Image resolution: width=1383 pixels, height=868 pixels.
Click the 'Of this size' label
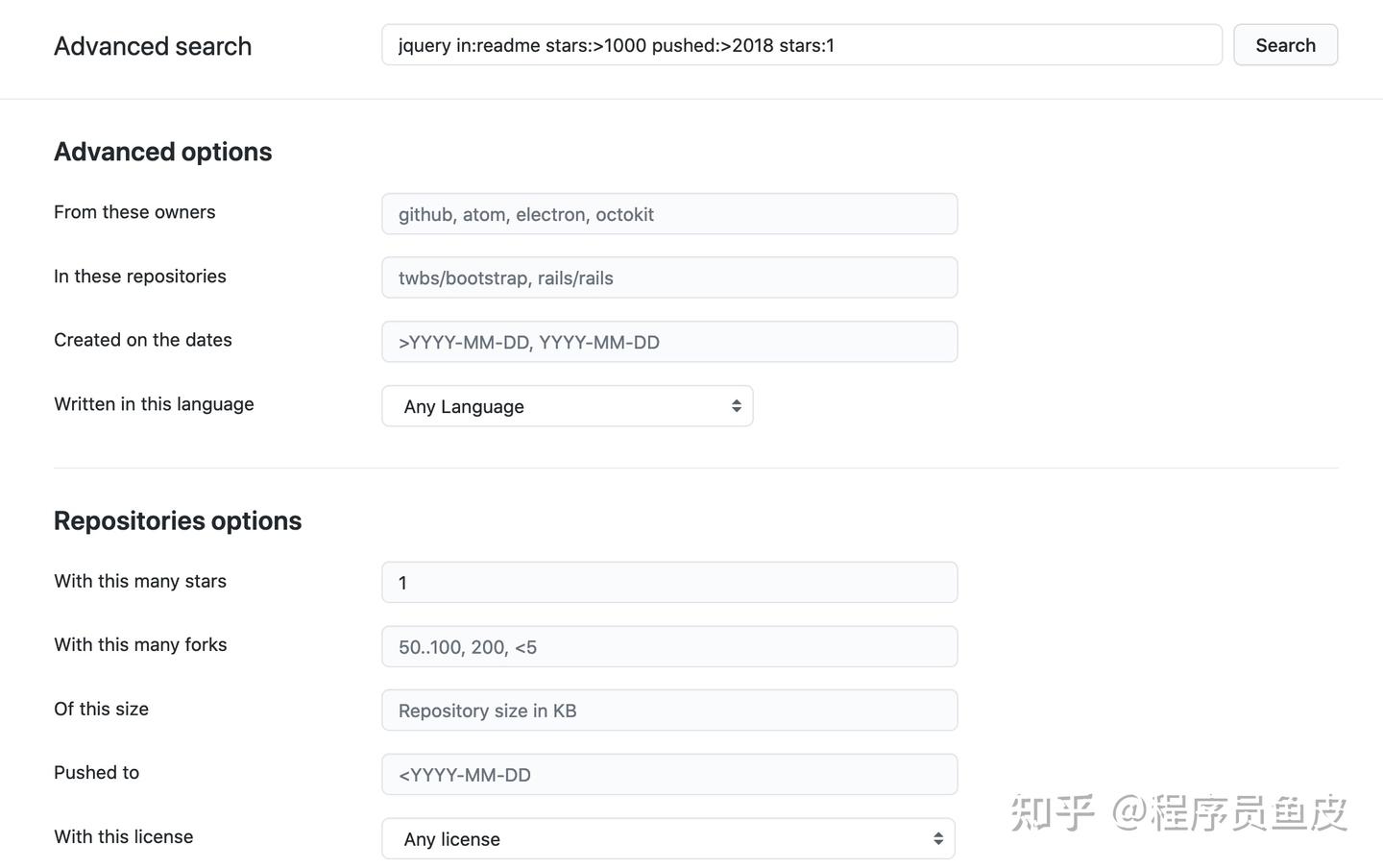point(101,709)
